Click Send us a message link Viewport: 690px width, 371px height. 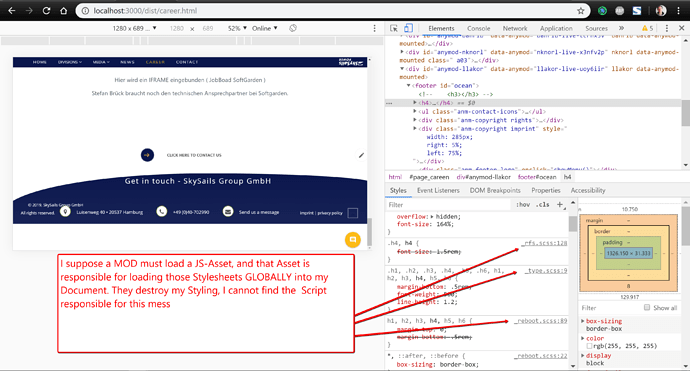tap(259, 212)
